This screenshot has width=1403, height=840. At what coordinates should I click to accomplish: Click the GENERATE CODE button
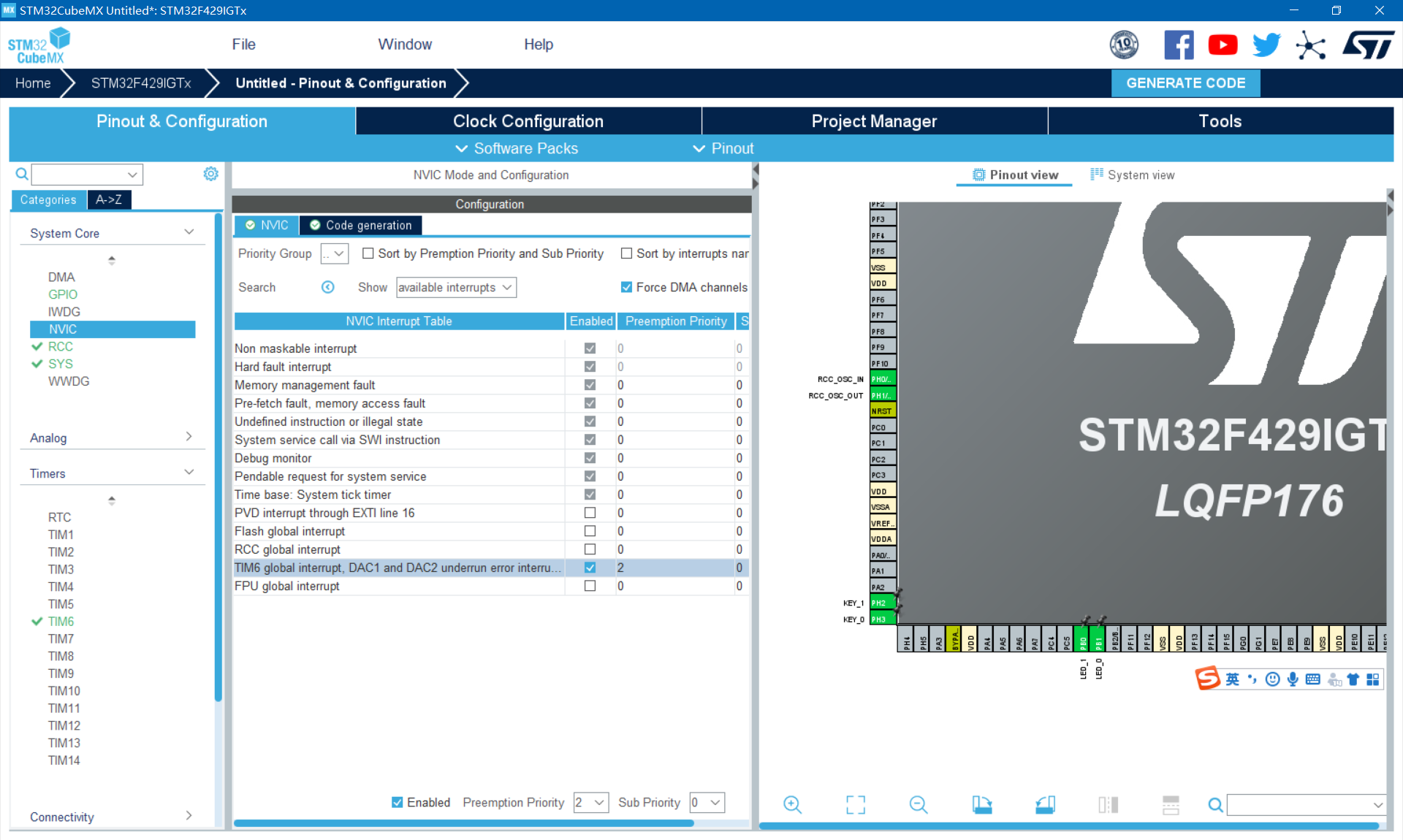[1185, 83]
